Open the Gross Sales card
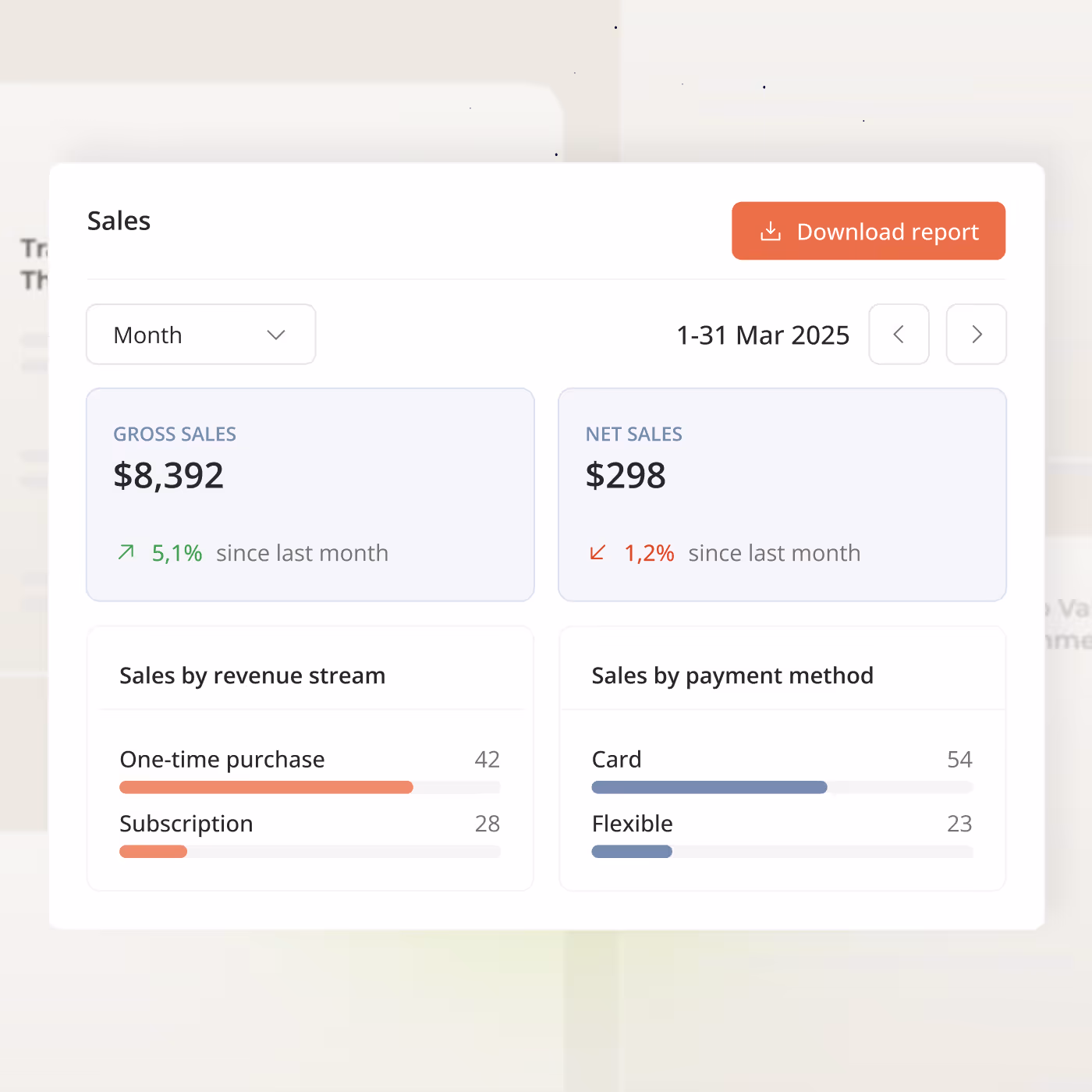Screen dimensions: 1092x1092 coord(310,495)
